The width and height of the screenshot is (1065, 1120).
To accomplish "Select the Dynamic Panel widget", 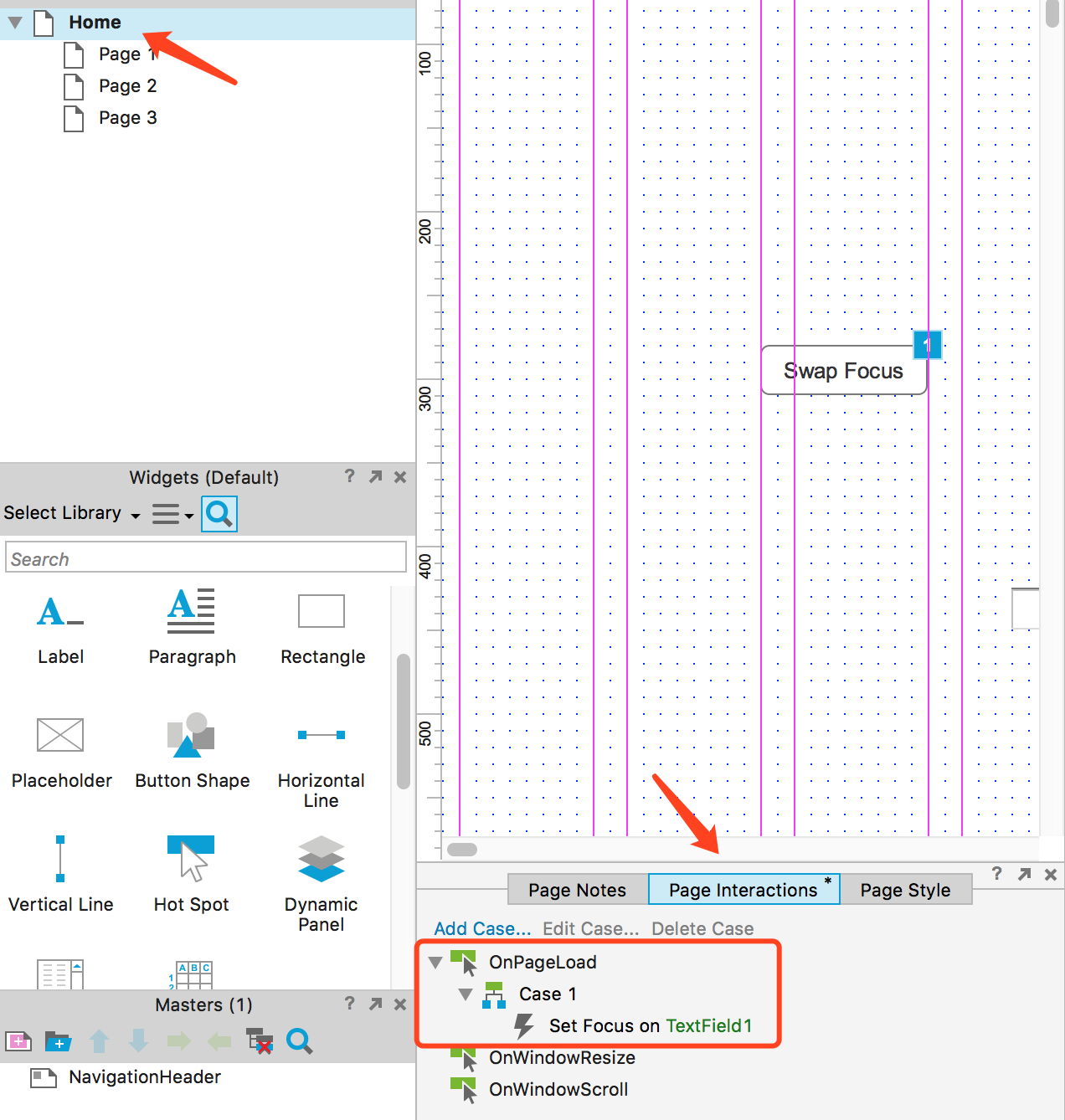I will pyautogui.click(x=321, y=860).
